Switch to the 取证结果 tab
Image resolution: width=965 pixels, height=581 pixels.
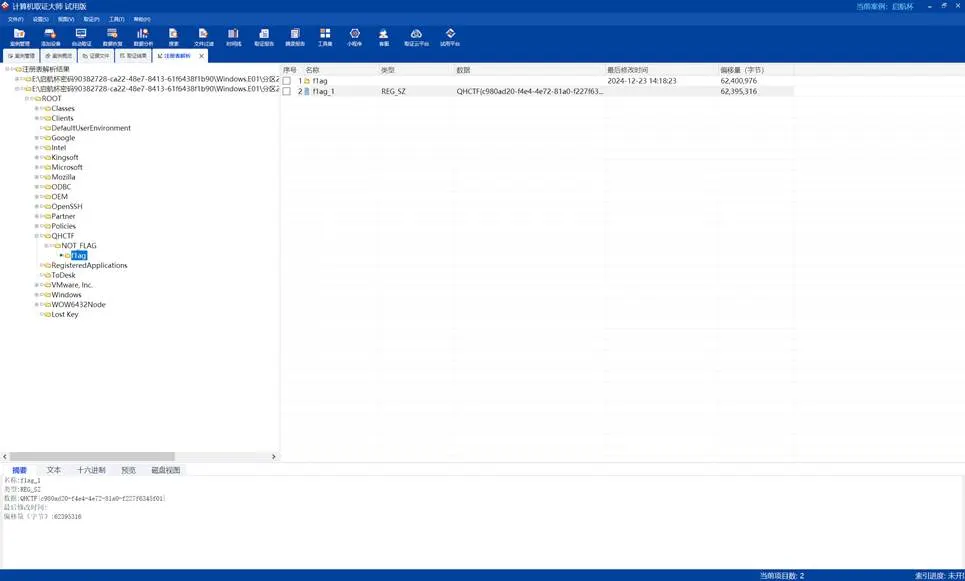coord(133,56)
